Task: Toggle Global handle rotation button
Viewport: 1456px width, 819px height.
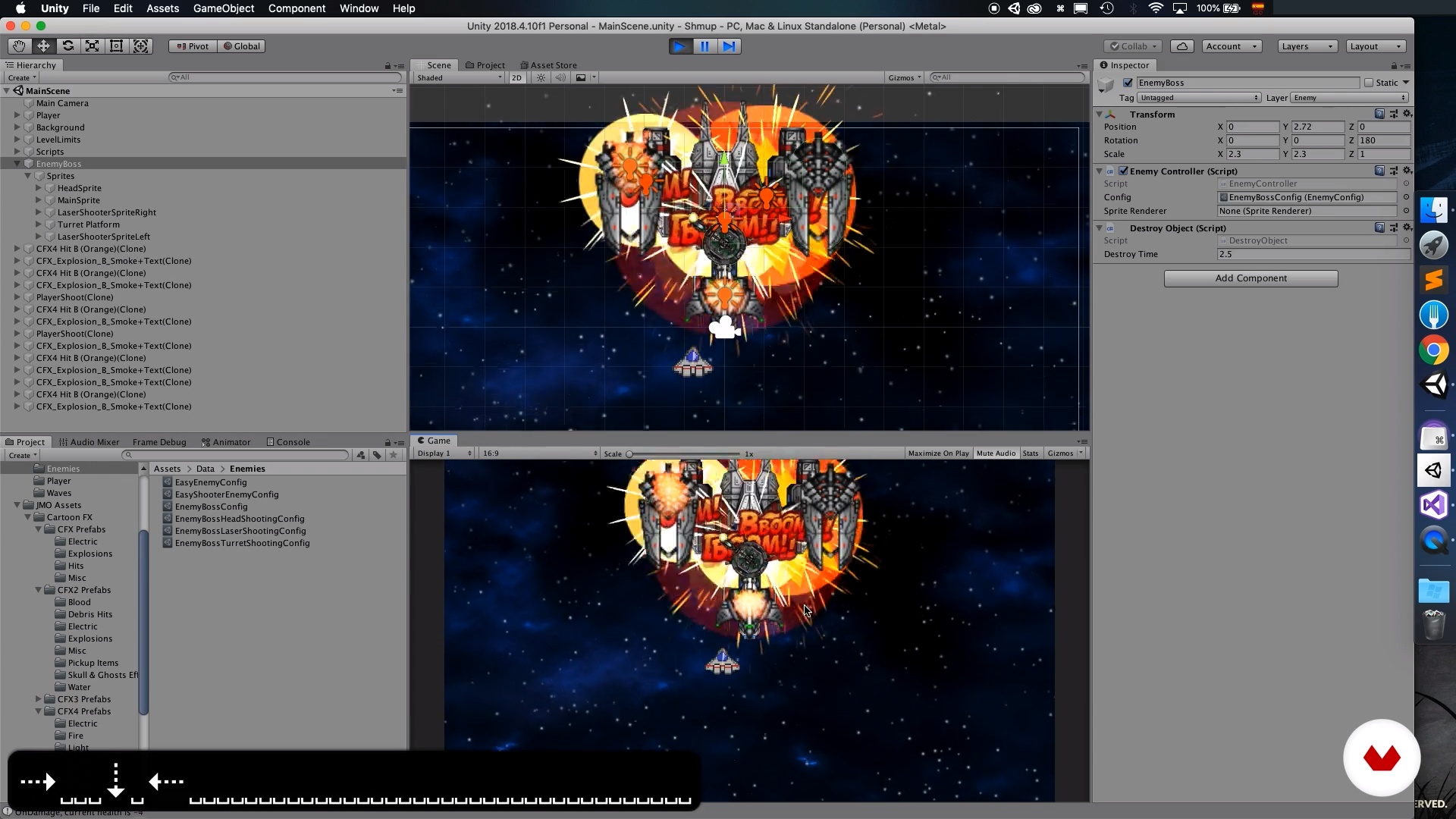Action: tap(241, 46)
